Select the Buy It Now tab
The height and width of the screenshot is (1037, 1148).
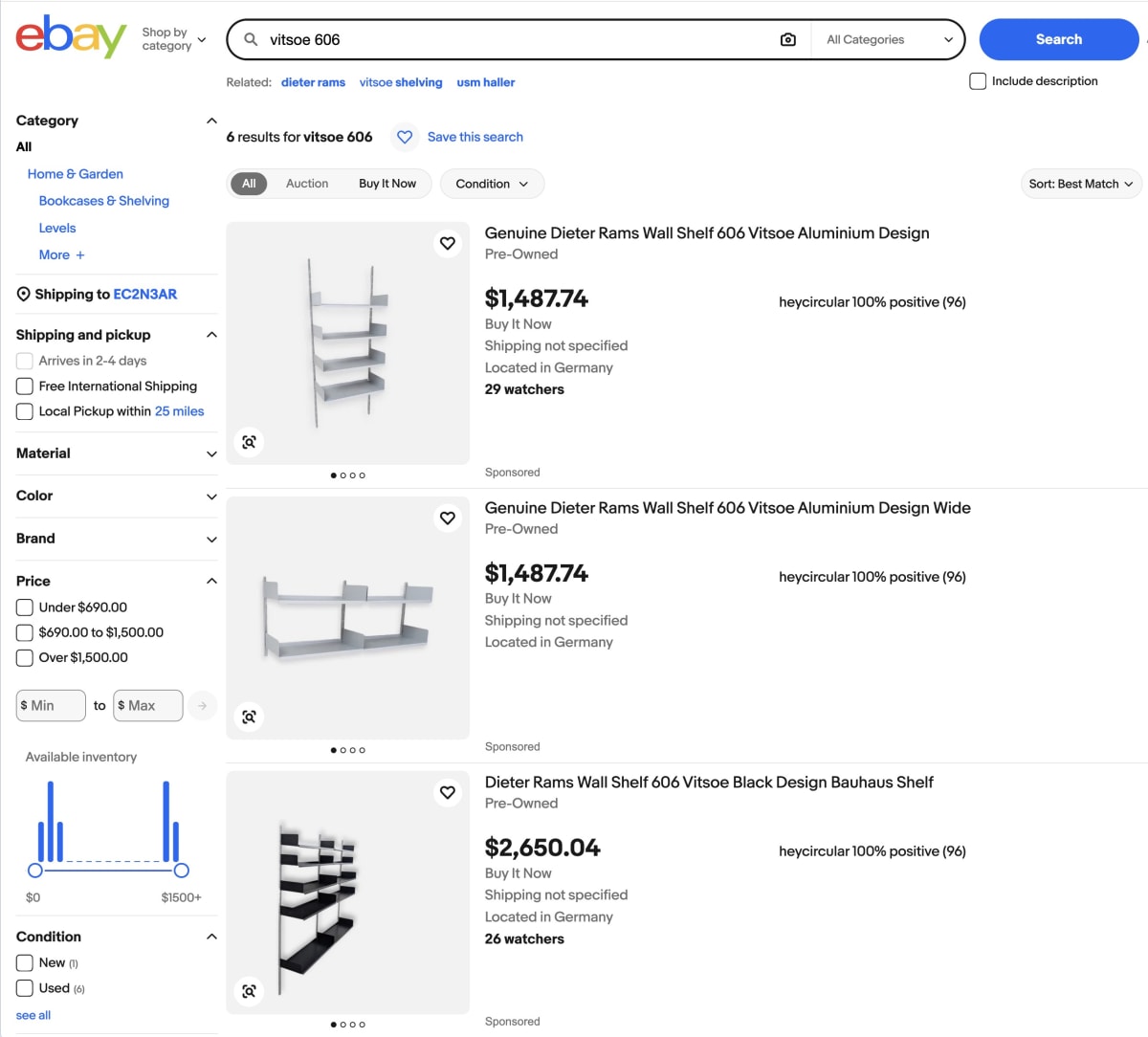[x=387, y=184]
